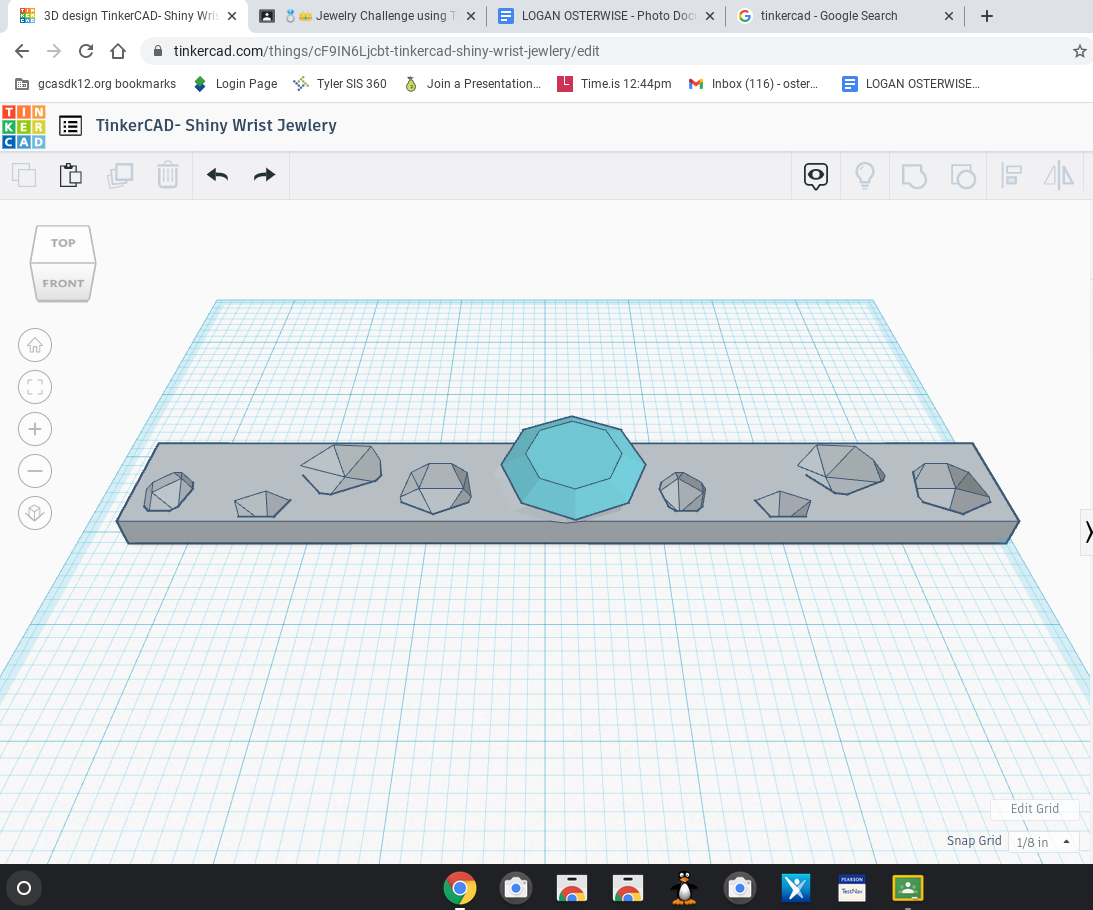1093x910 pixels.
Task: Click the Mirror tool icon
Action: (x=1059, y=176)
